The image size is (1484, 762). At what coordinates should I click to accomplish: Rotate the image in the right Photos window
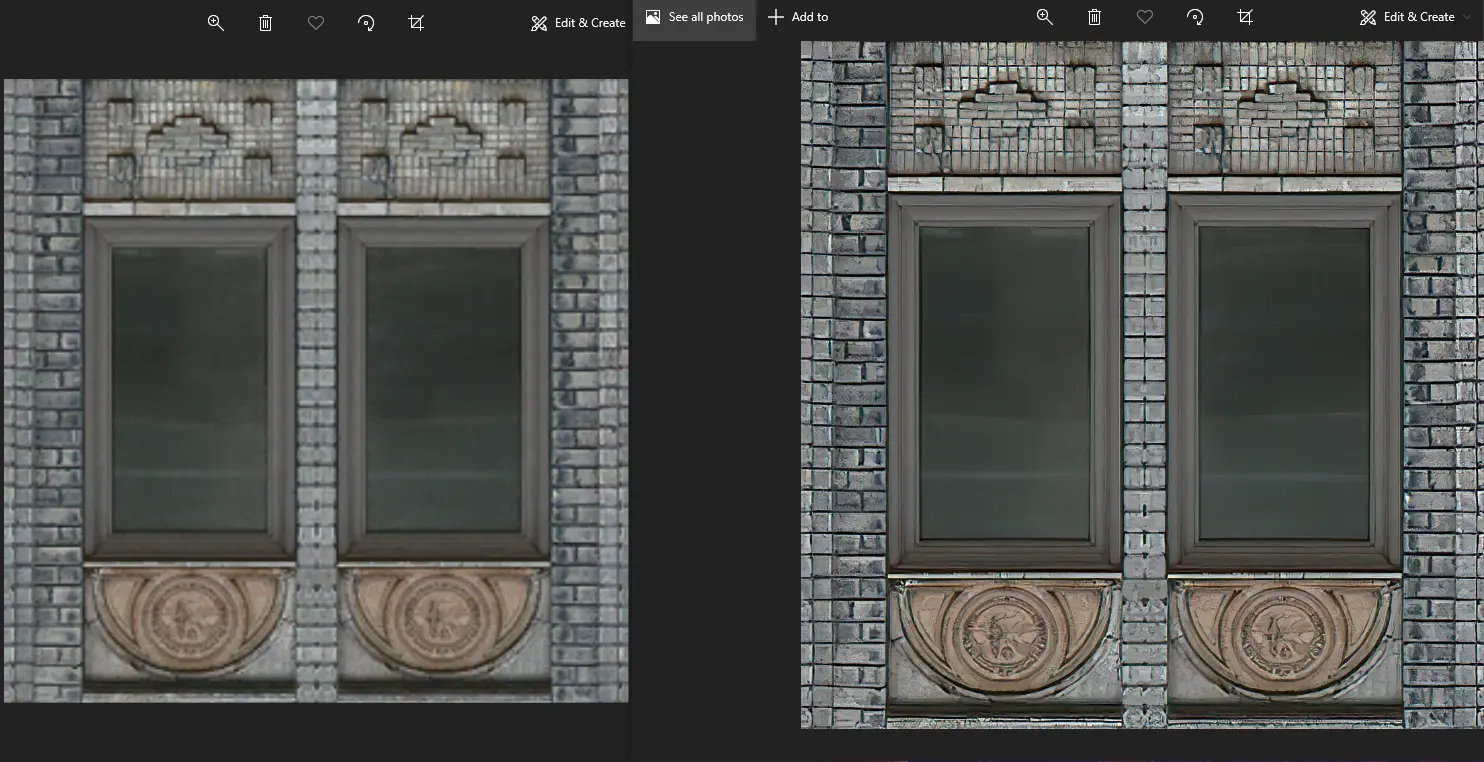[x=1195, y=17]
